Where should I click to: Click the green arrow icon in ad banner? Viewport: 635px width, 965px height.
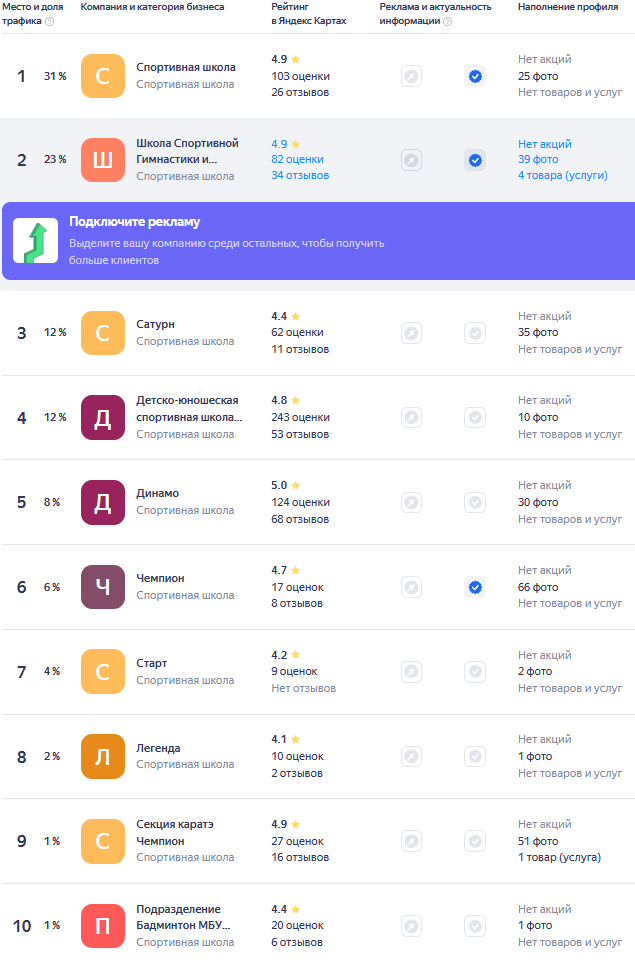click(36, 241)
